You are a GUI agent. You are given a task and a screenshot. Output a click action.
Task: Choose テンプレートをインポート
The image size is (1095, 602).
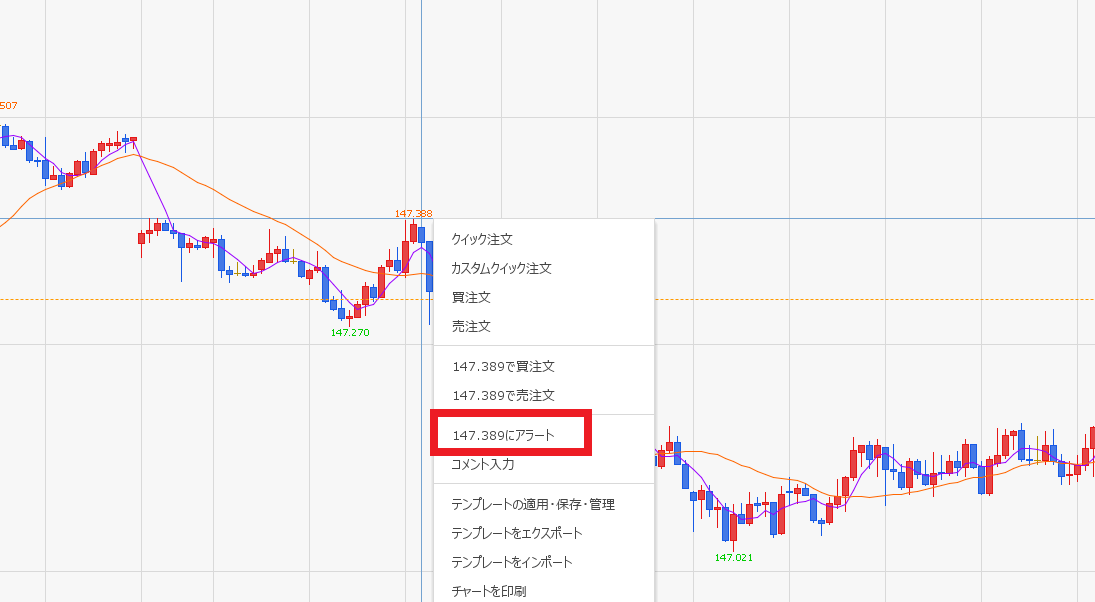pyautogui.click(x=512, y=563)
